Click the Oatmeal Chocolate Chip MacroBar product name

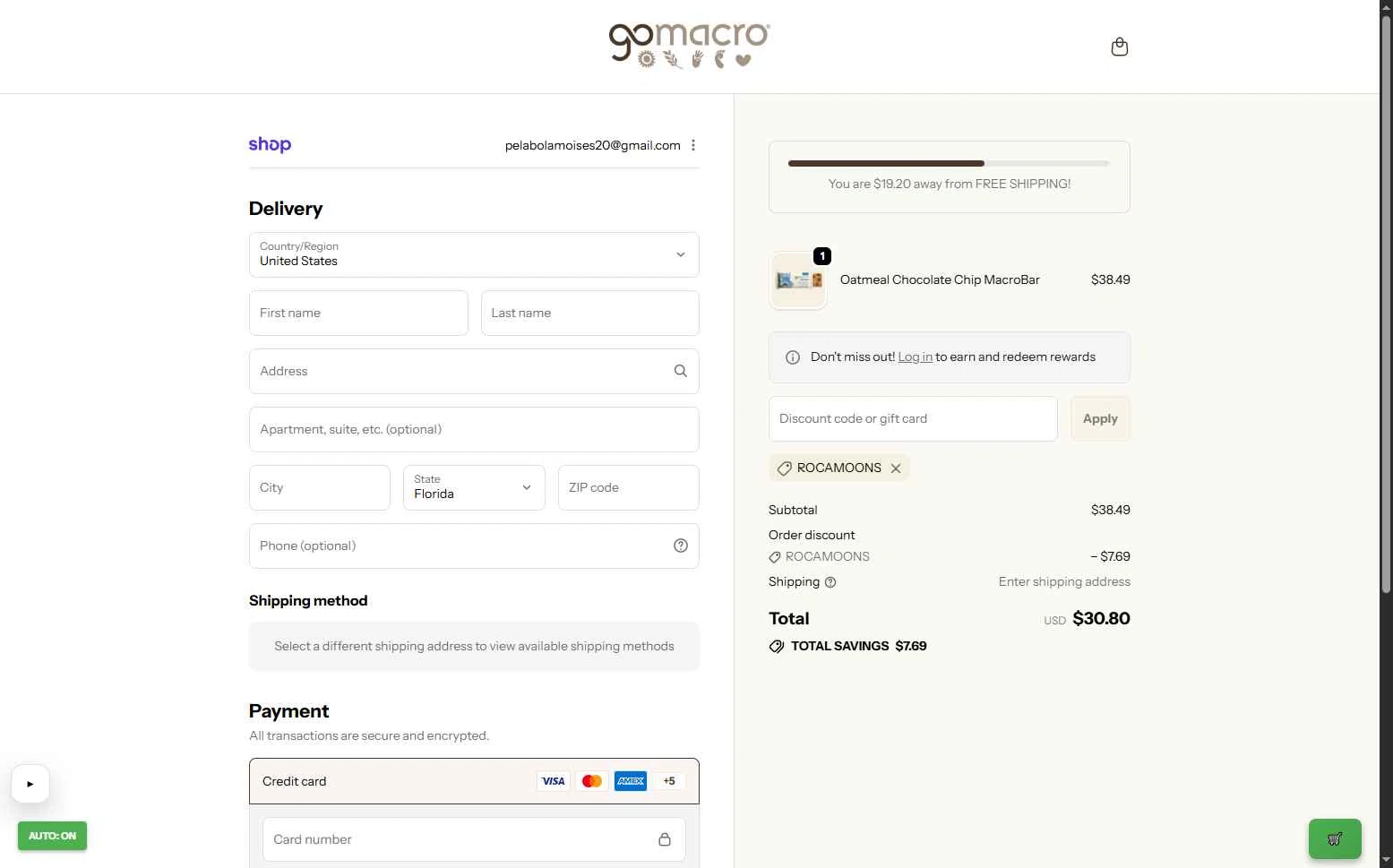coord(940,280)
